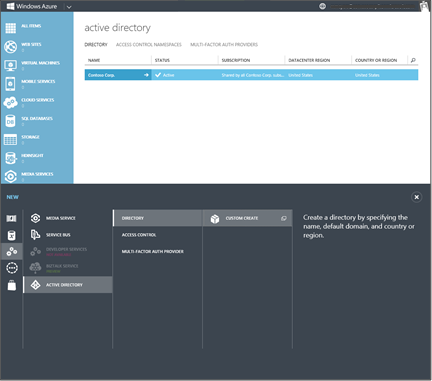
Task: Click the Service Bus icon
Action: coord(35,235)
